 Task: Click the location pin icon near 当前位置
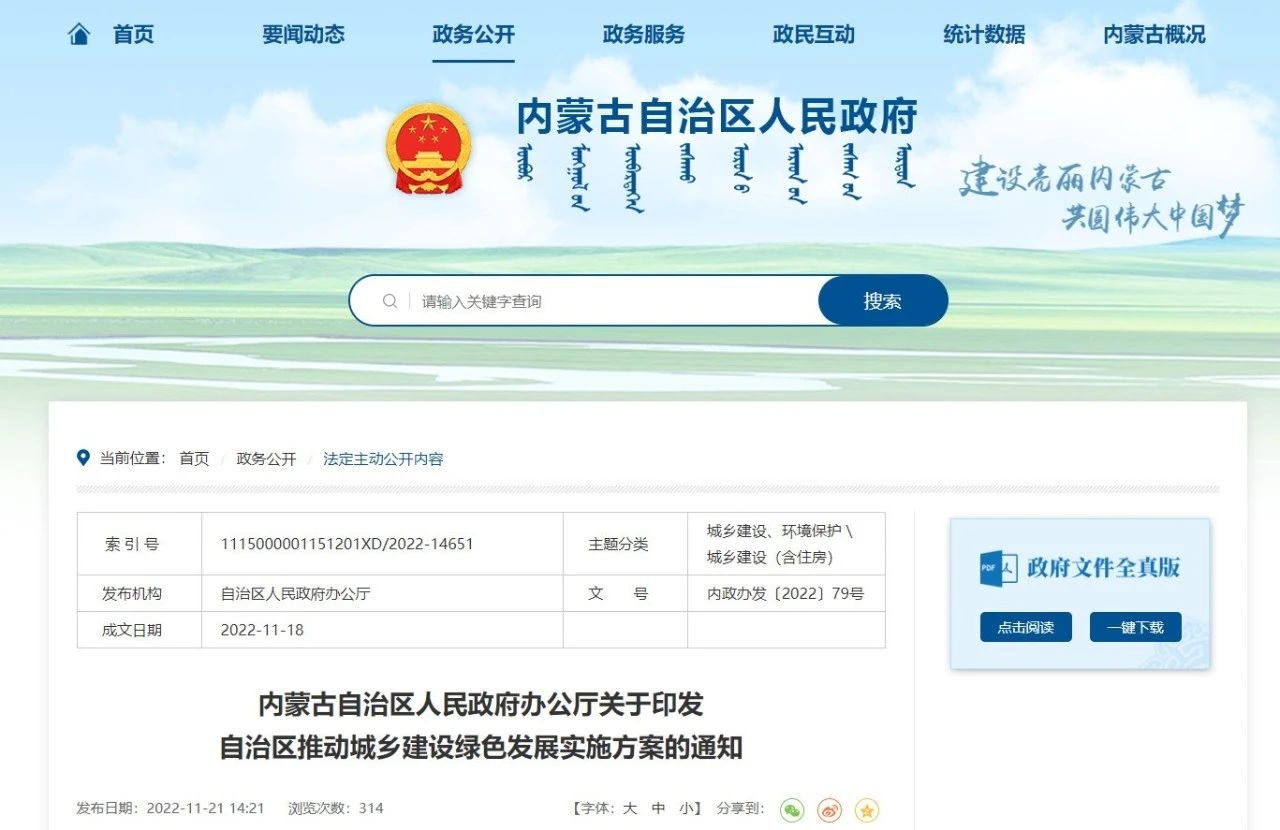(83, 458)
